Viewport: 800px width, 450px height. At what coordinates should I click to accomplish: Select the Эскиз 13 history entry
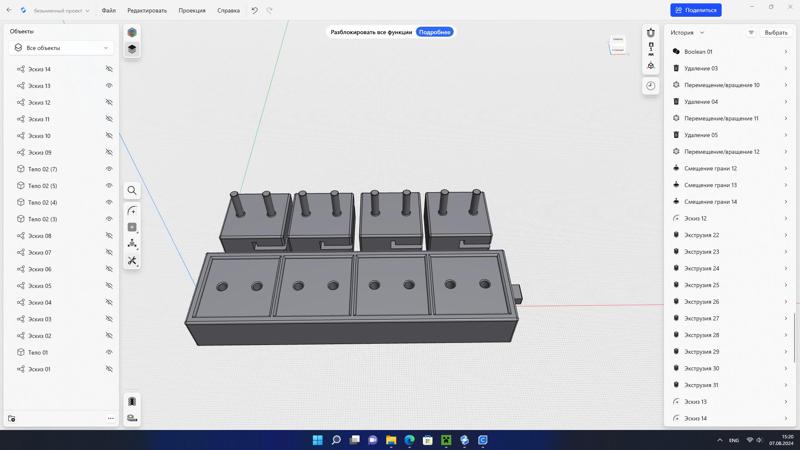pyautogui.click(x=730, y=402)
